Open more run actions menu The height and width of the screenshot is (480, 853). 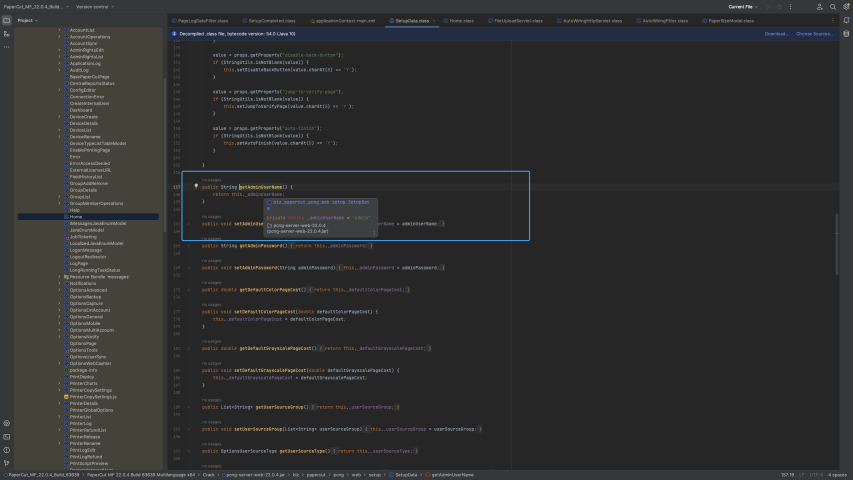[790, 7]
